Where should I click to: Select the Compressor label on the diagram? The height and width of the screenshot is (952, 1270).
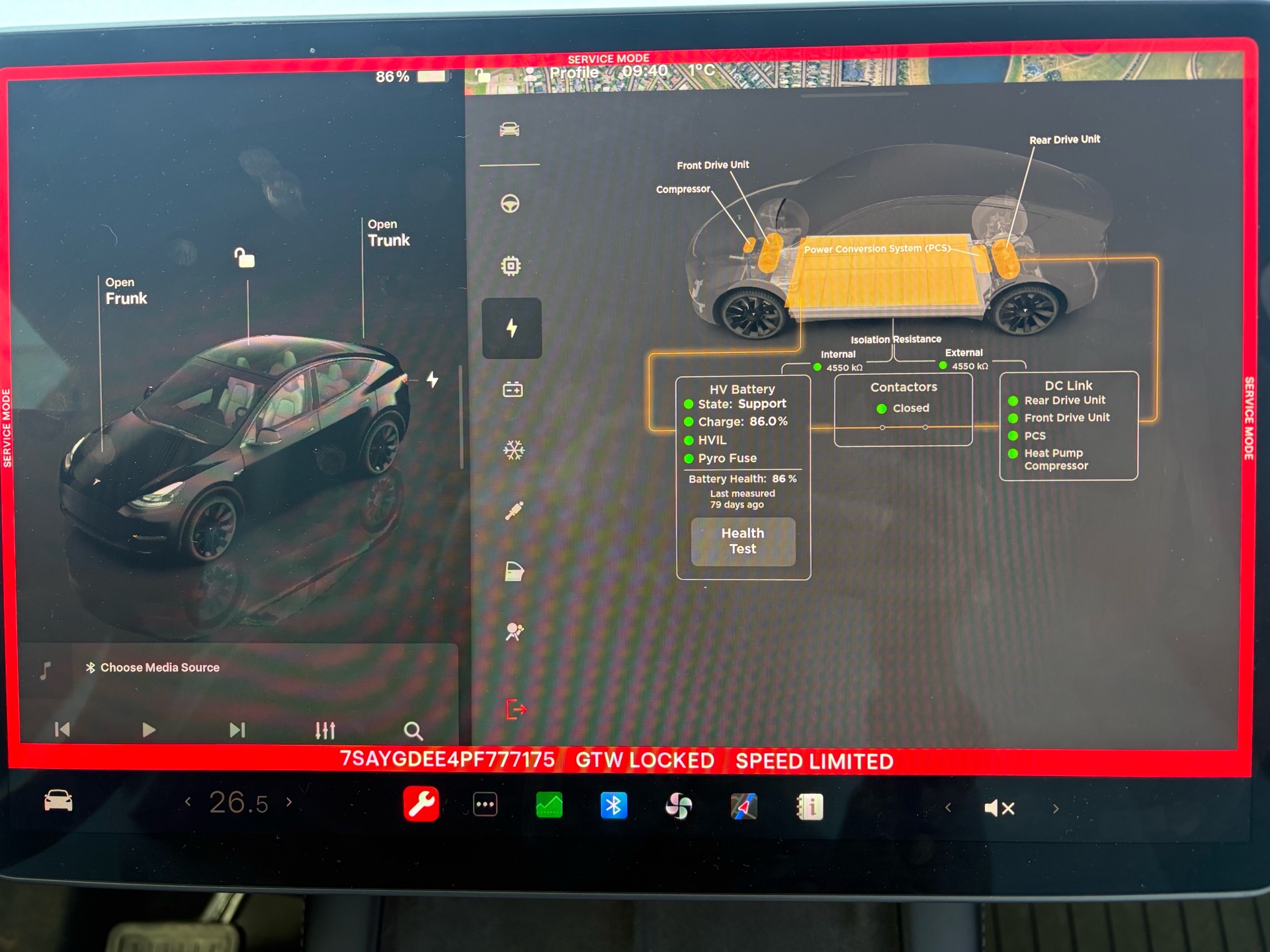pos(683,189)
